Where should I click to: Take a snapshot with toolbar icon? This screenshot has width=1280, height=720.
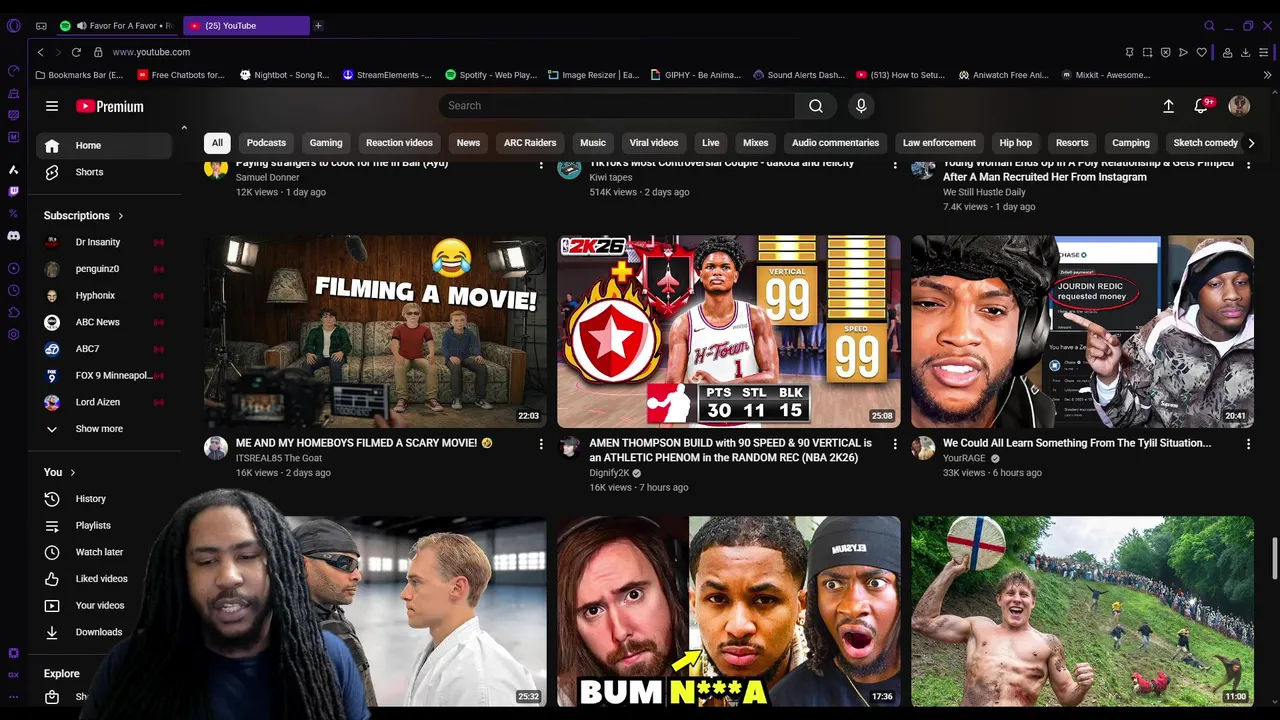tap(1147, 52)
